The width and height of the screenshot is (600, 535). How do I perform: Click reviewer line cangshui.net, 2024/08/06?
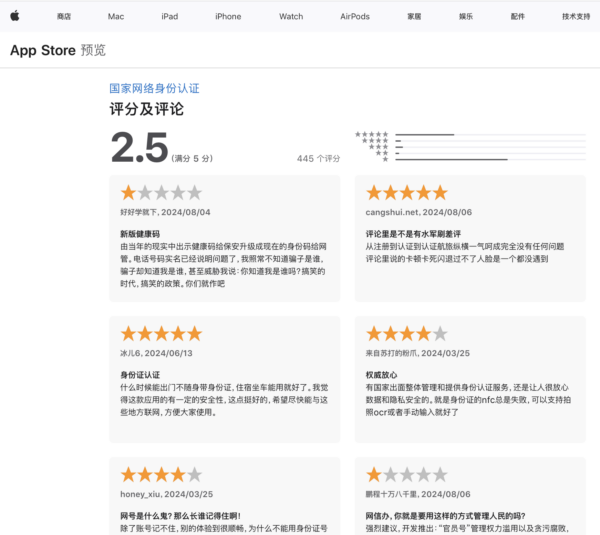point(419,212)
